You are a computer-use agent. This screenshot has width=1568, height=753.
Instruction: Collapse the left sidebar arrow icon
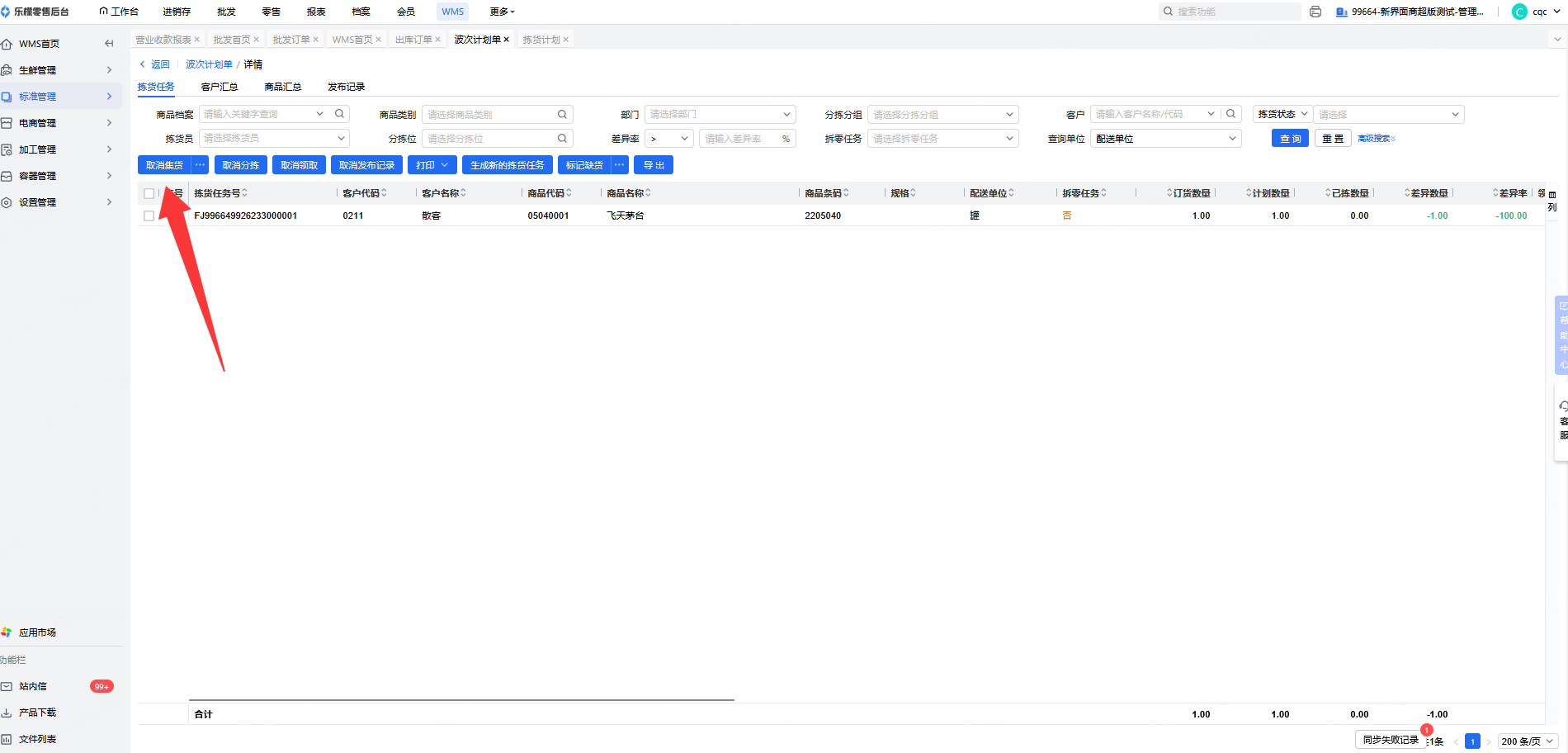[109, 44]
